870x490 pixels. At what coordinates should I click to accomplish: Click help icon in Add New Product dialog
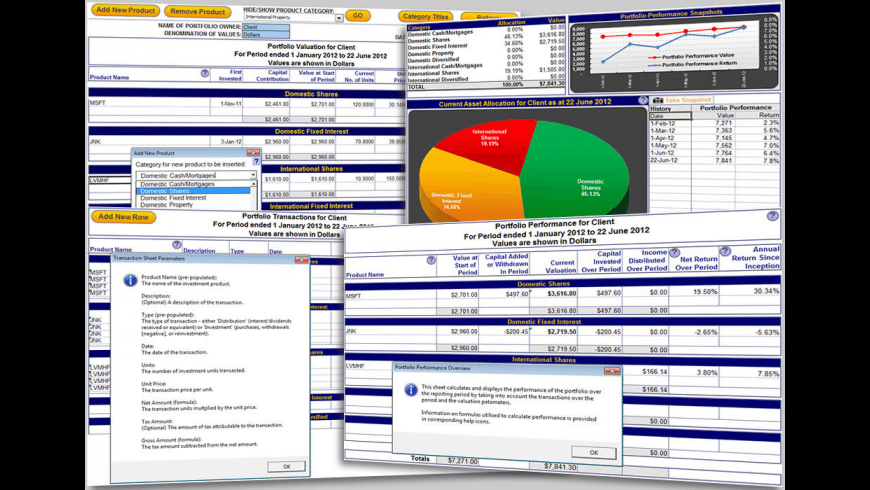256,161
